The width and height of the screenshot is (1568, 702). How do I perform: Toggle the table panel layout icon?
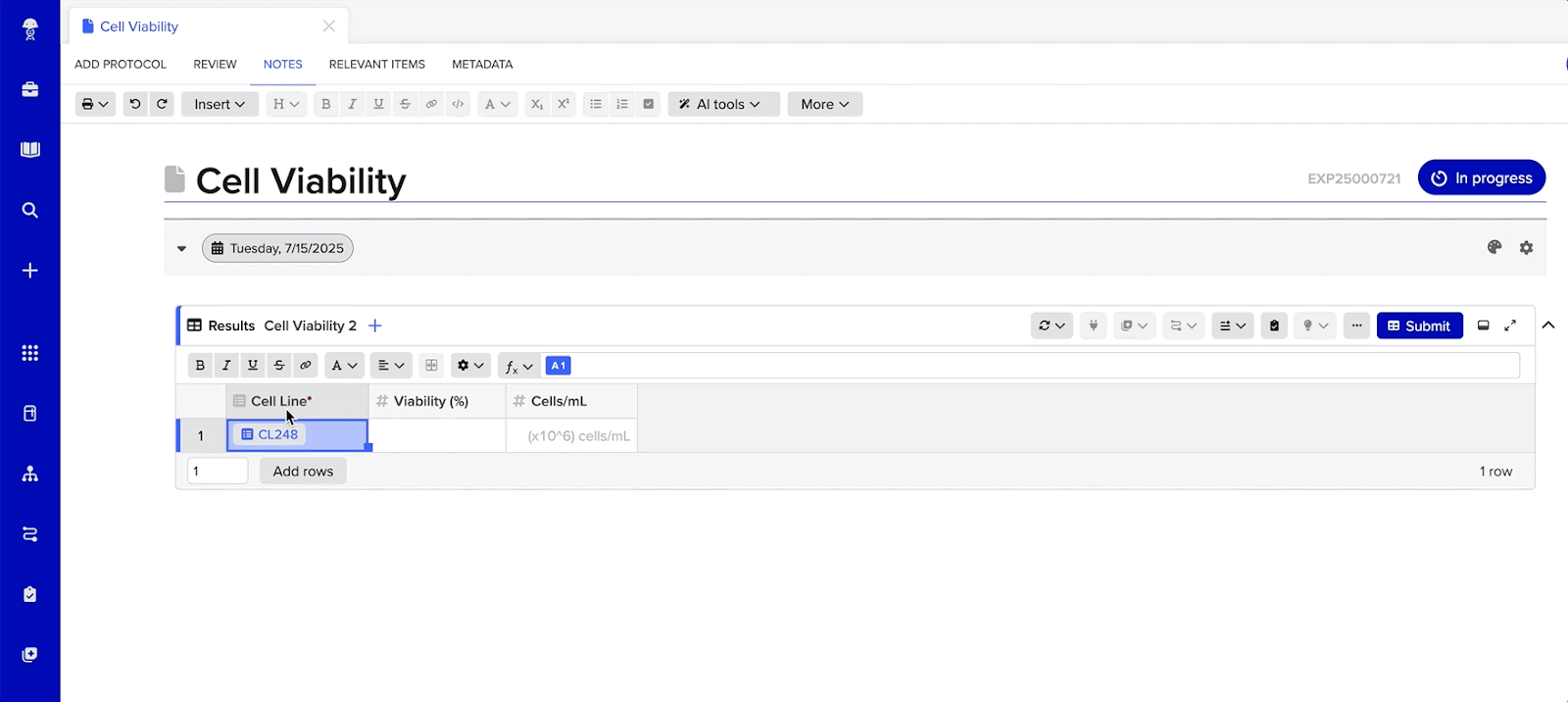coord(1484,326)
